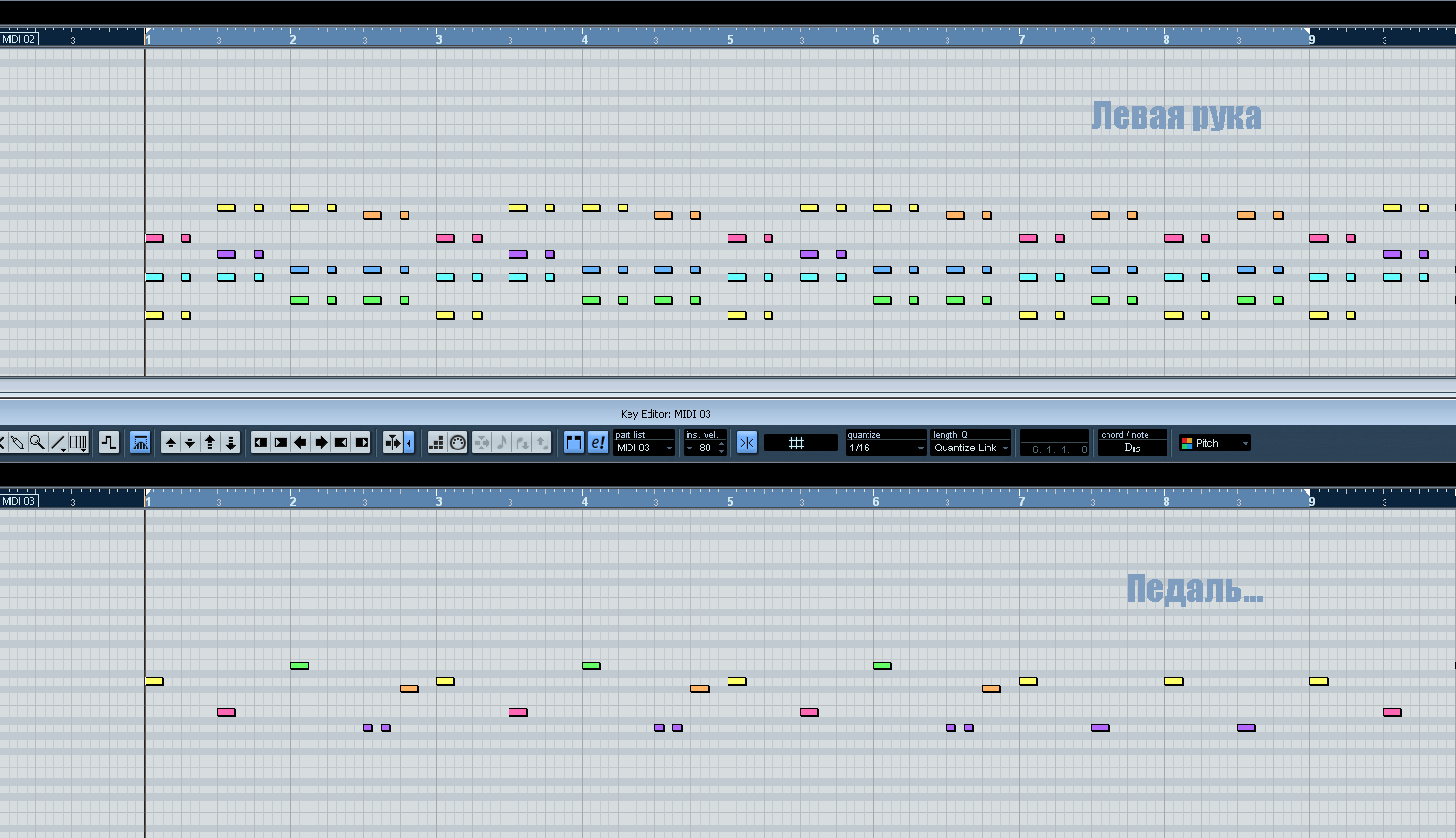
Task: Toggle the highlighted blue arch-shaped button
Action: 140,443
